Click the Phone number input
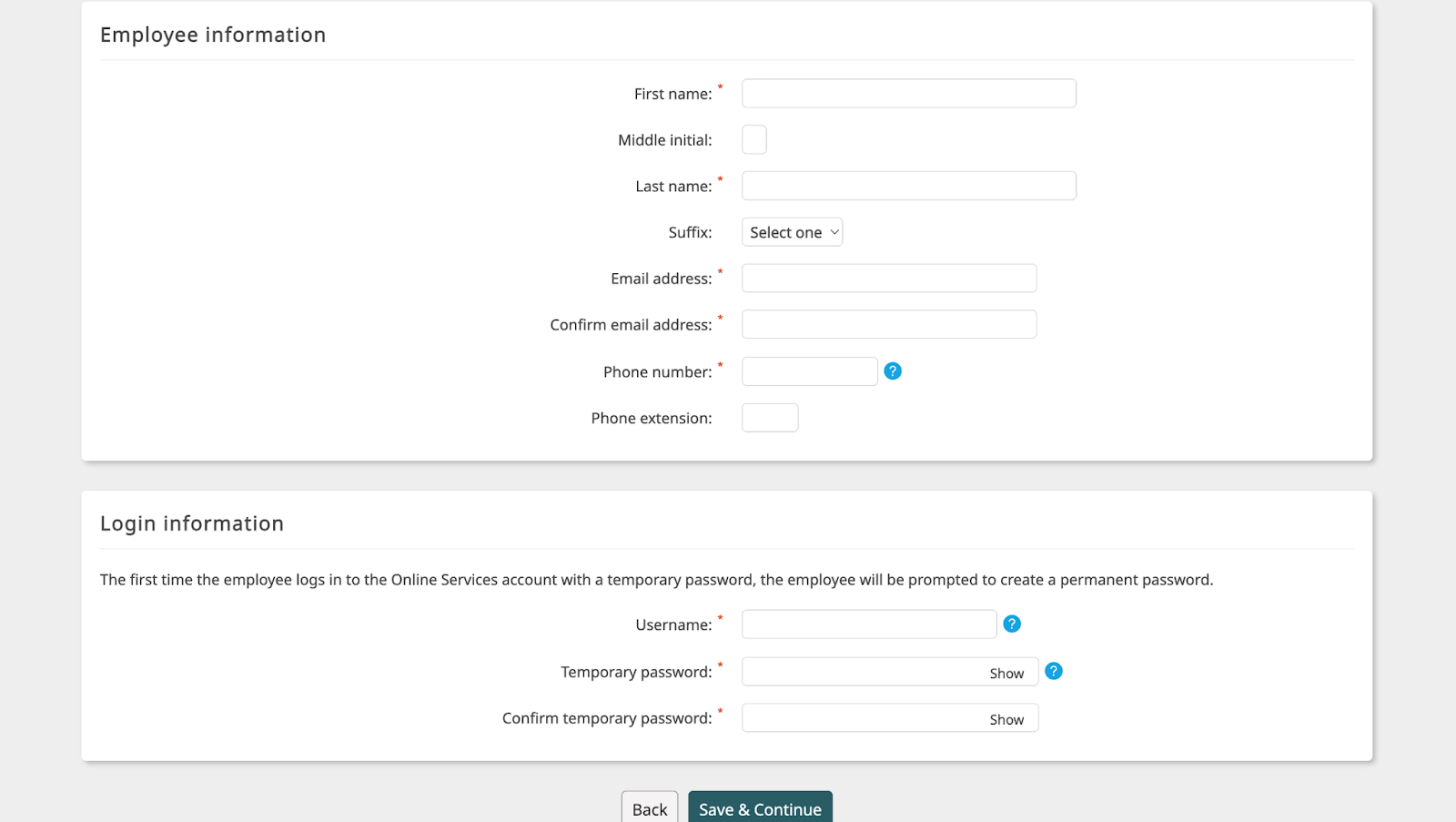The image size is (1456, 822). click(809, 371)
